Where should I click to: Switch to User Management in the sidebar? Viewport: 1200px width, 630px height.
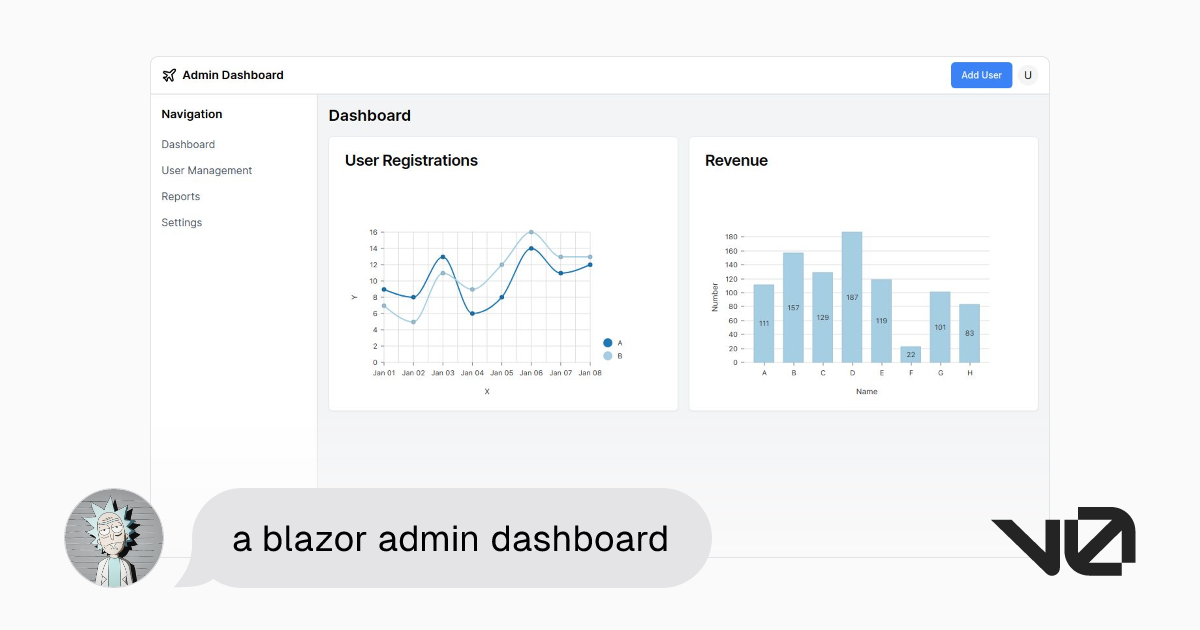(206, 170)
